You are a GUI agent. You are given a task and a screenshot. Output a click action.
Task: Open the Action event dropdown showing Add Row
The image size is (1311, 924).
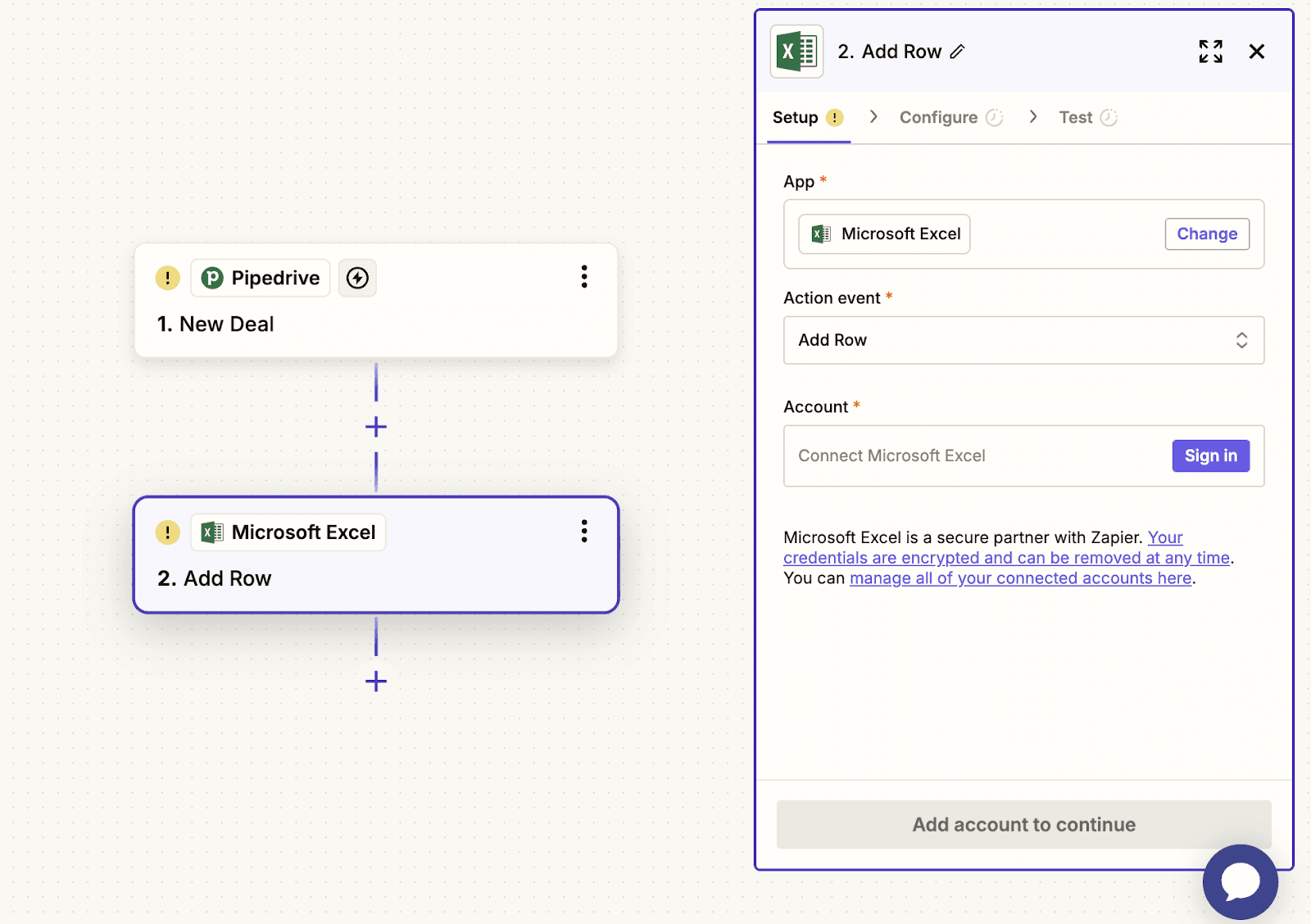click(1023, 340)
